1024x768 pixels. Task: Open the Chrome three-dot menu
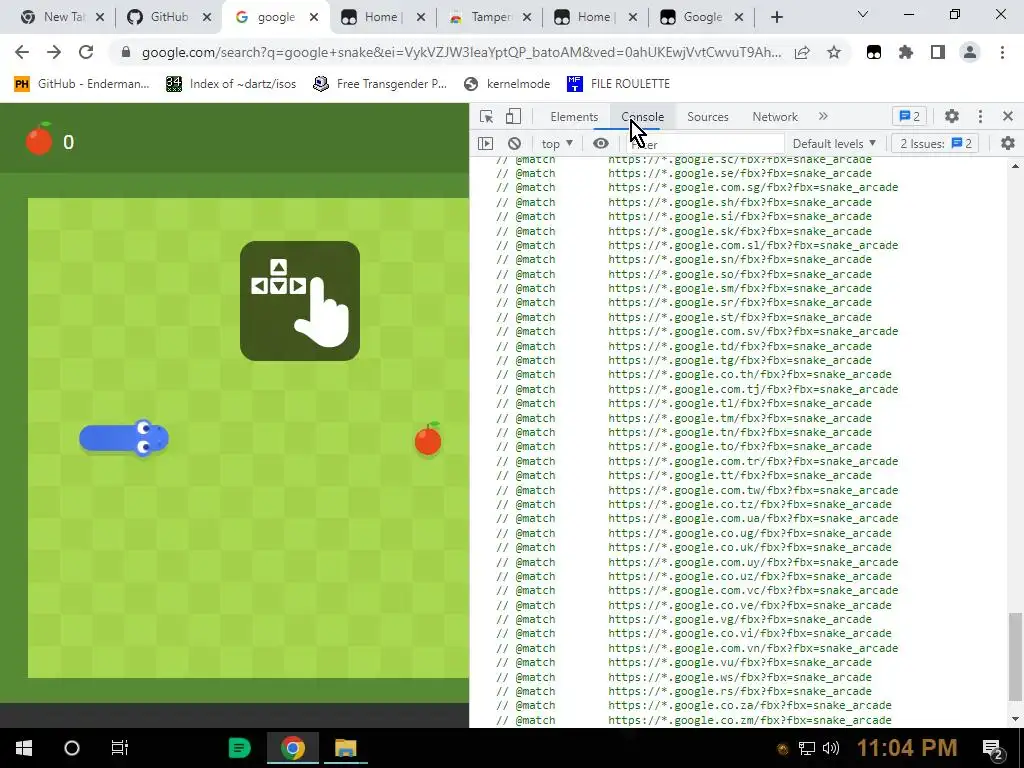(1002, 52)
